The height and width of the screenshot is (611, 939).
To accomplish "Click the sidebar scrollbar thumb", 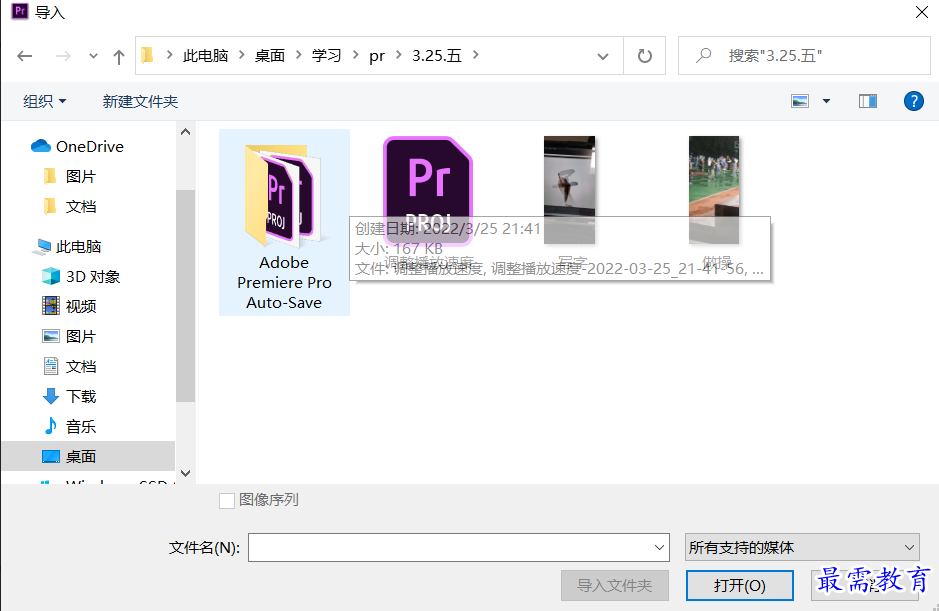I will click(x=185, y=295).
